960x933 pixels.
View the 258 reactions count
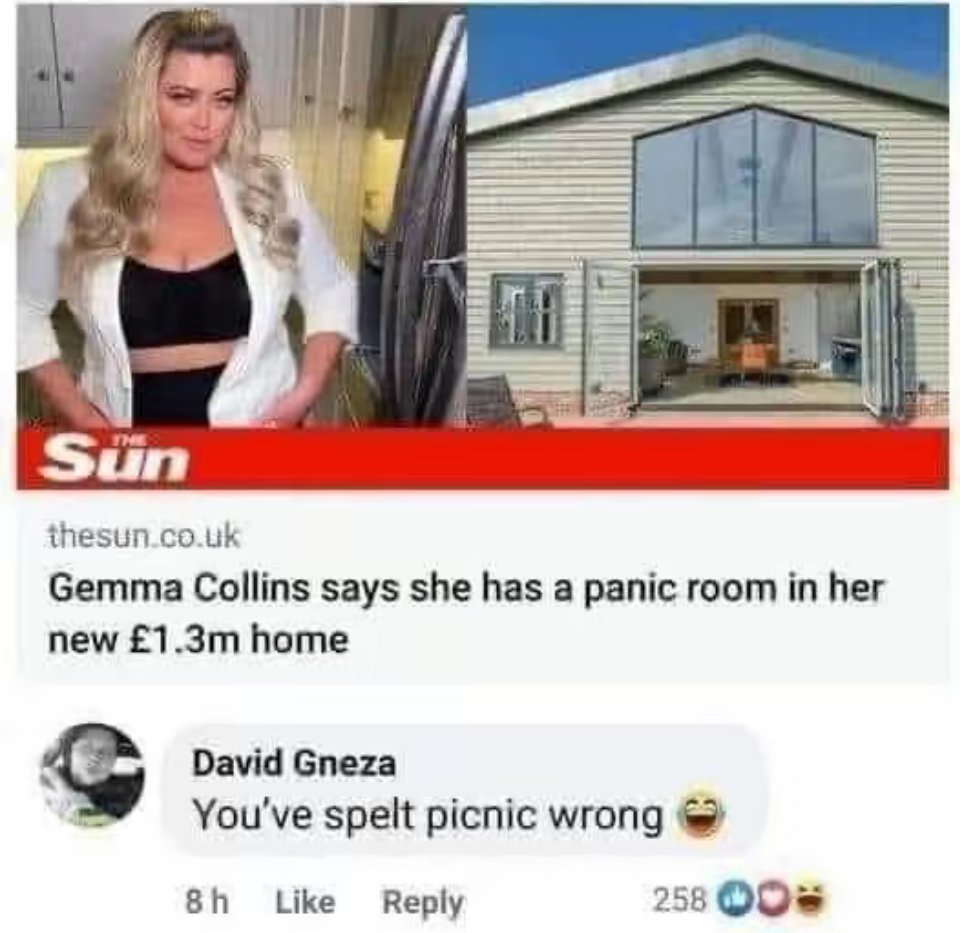[681, 899]
